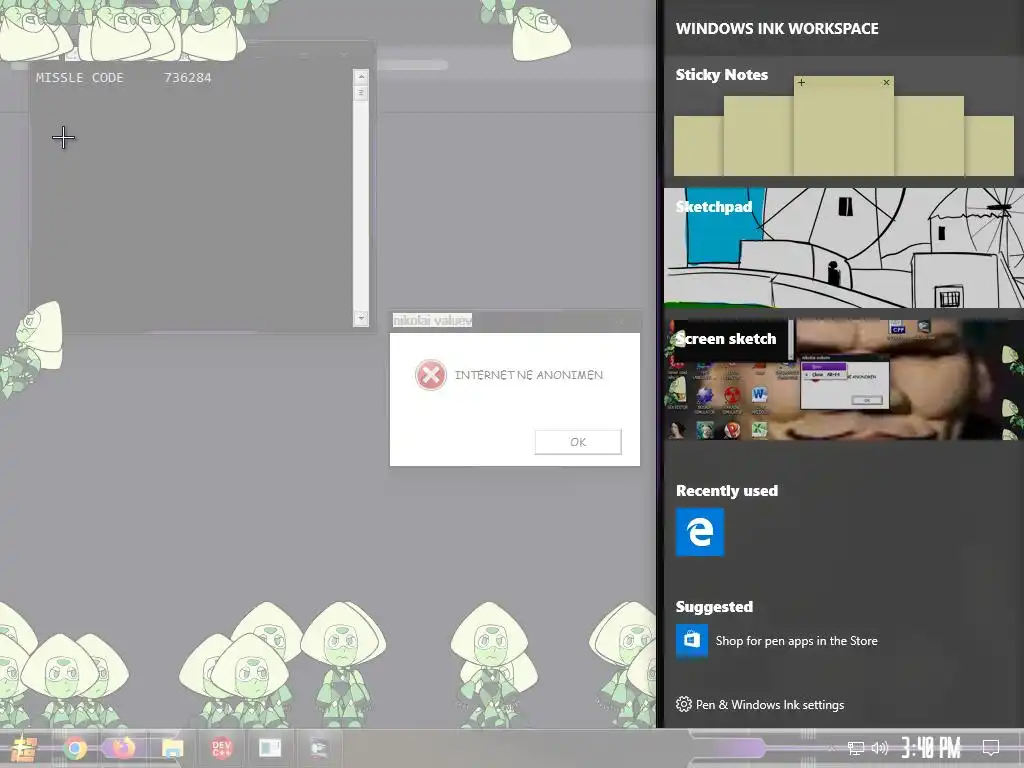Open the Store icon under Suggested

pos(692,641)
